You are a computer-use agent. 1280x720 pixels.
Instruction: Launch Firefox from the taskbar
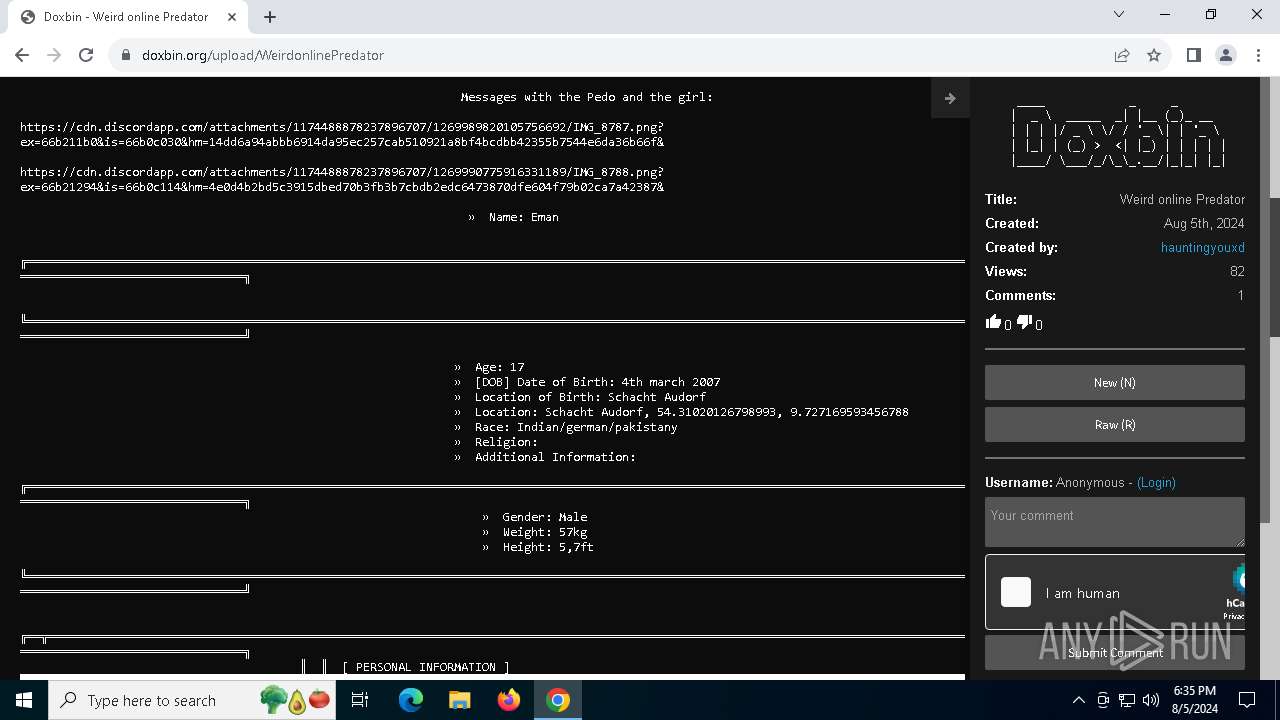click(509, 700)
